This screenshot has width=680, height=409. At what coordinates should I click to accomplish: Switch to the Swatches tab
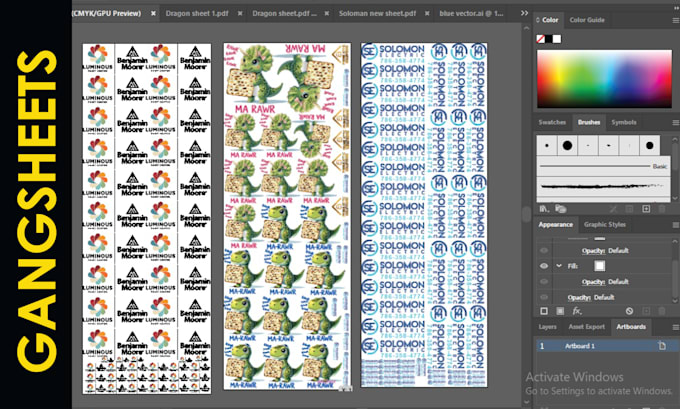tap(552, 122)
